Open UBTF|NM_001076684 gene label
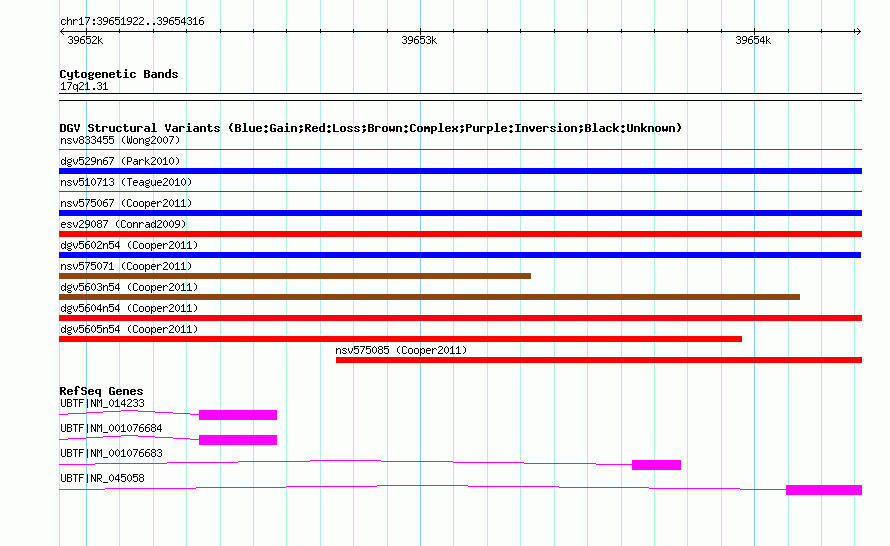The image size is (890, 546). [111, 429]
